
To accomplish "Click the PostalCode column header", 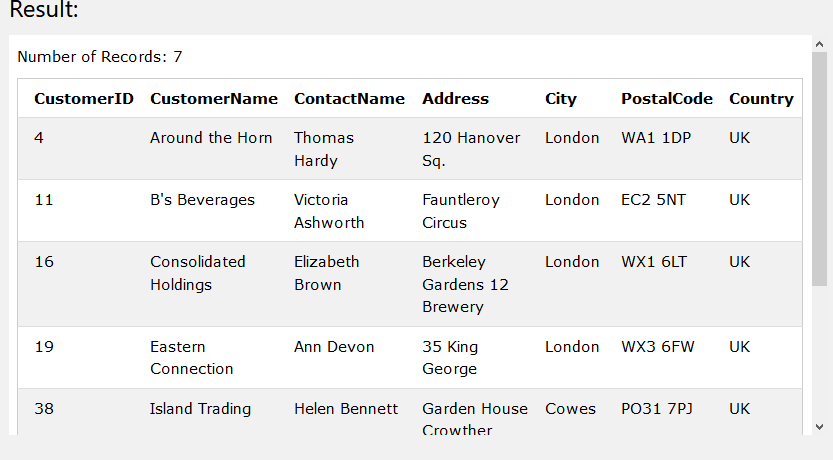I will coord(667,98).
